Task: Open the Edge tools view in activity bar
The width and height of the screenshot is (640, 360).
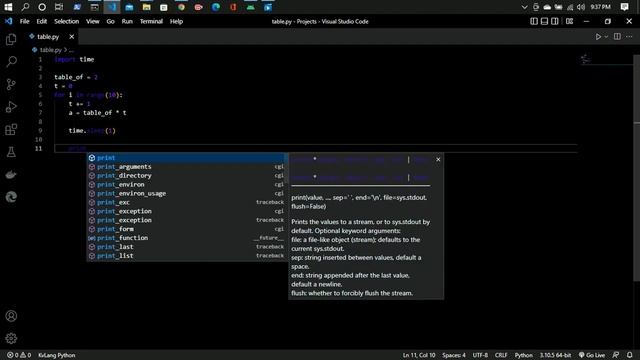Action: 11,197
